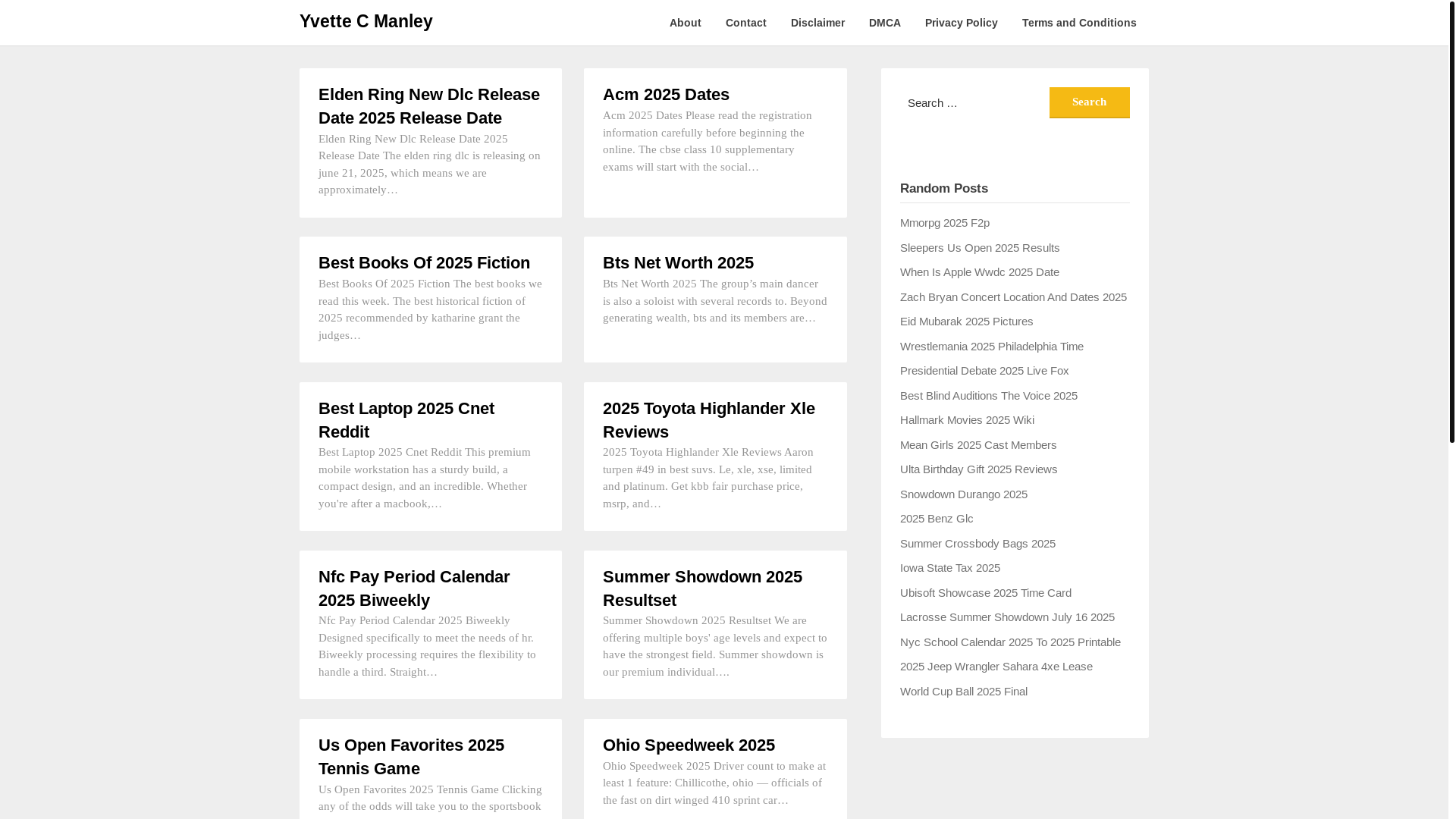Open Eid Mubarak 2025 Pictures link

966,322
